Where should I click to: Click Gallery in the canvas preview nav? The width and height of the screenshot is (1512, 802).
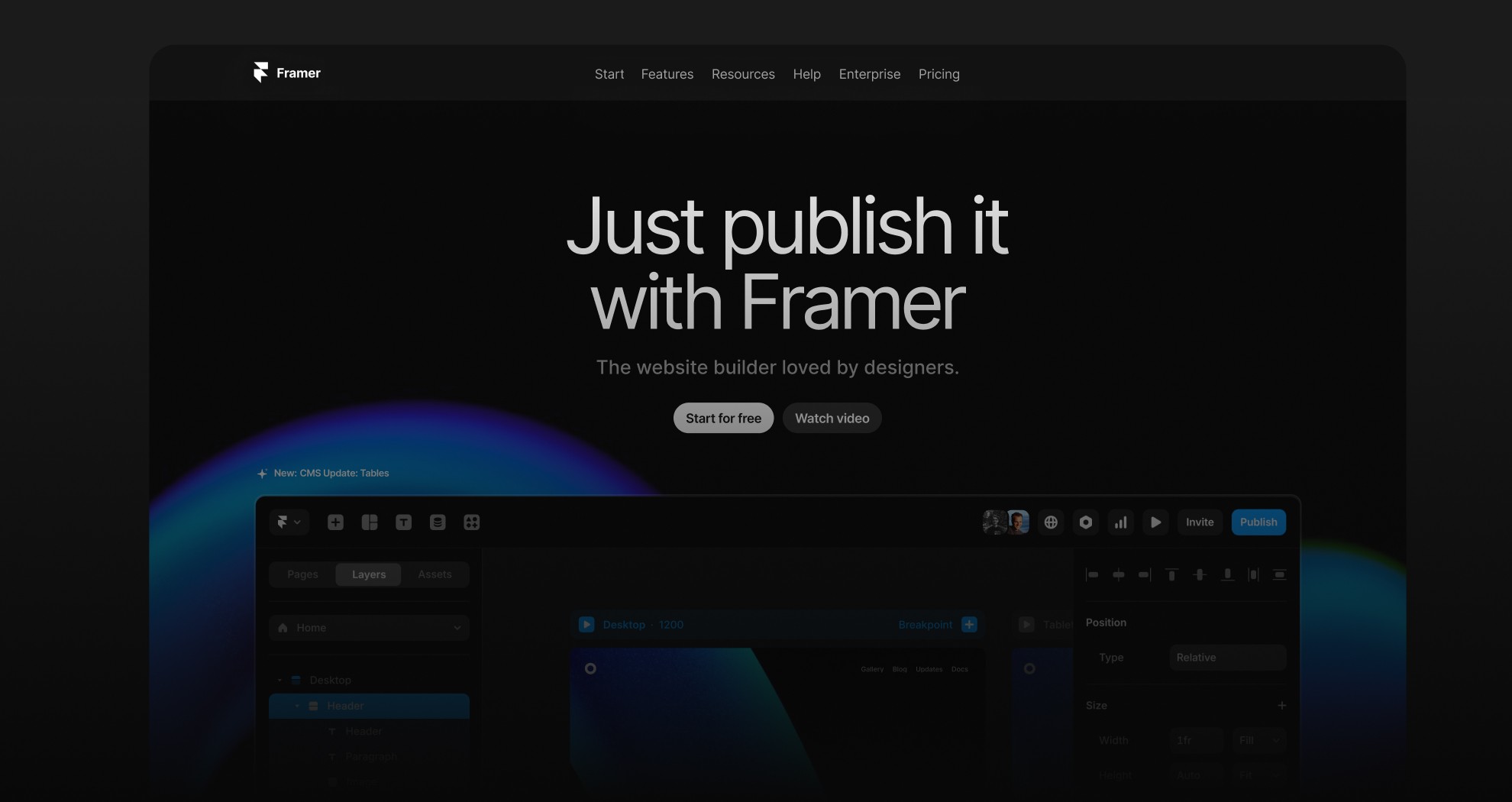(x=872, y=669)
